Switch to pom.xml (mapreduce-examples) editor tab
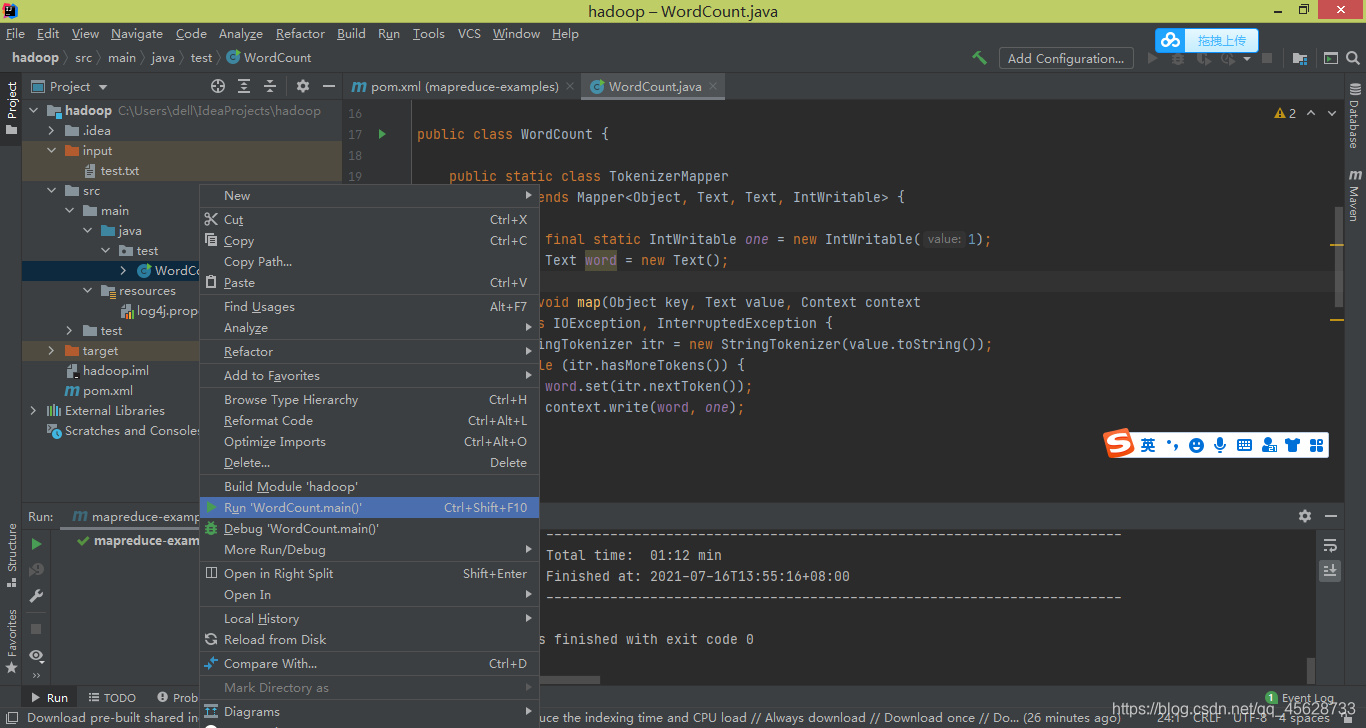Screen dimensions: 1366x728 (x=462, y=87)
